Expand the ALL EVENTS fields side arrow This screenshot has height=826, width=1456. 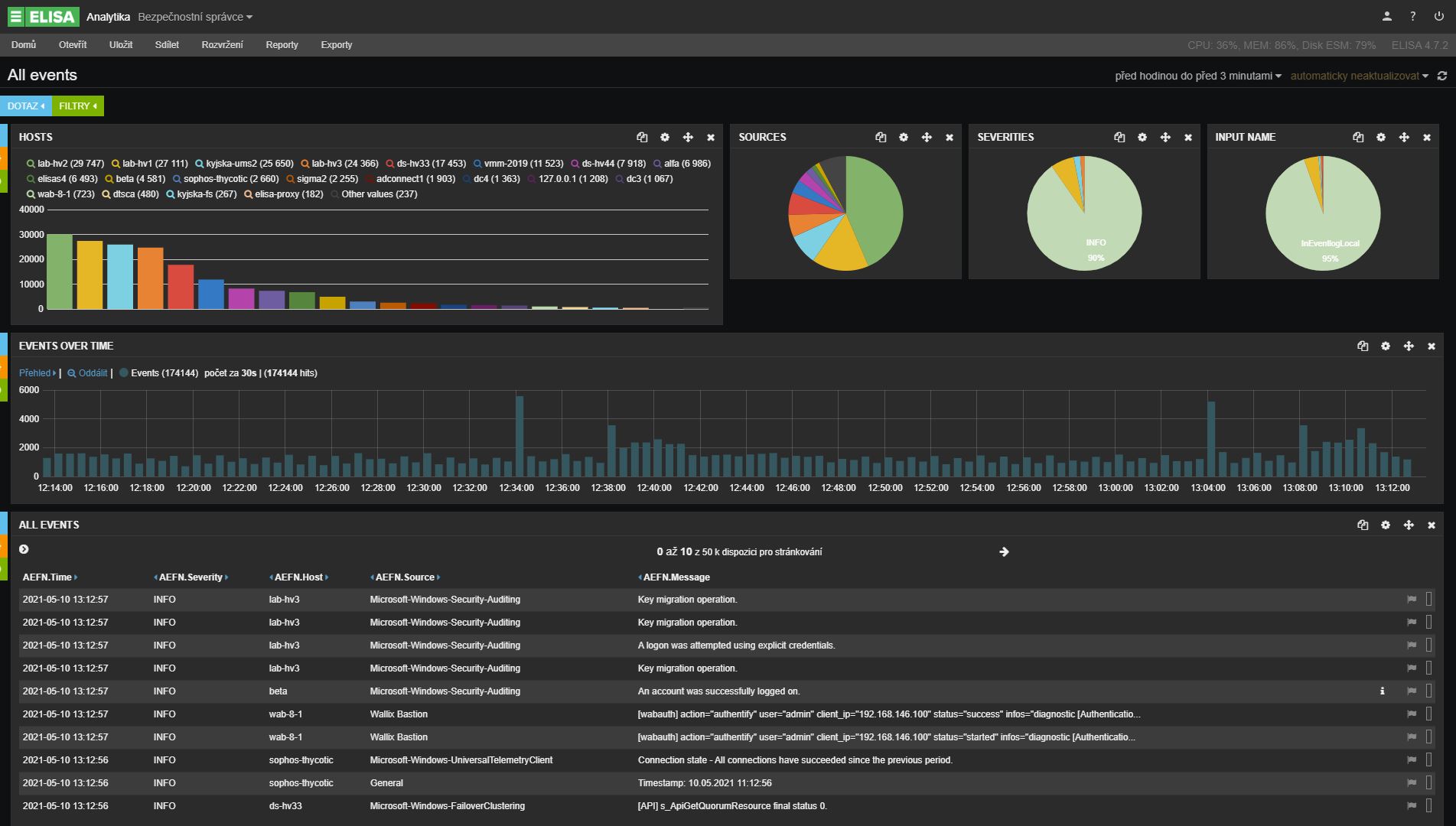point(24,549)
